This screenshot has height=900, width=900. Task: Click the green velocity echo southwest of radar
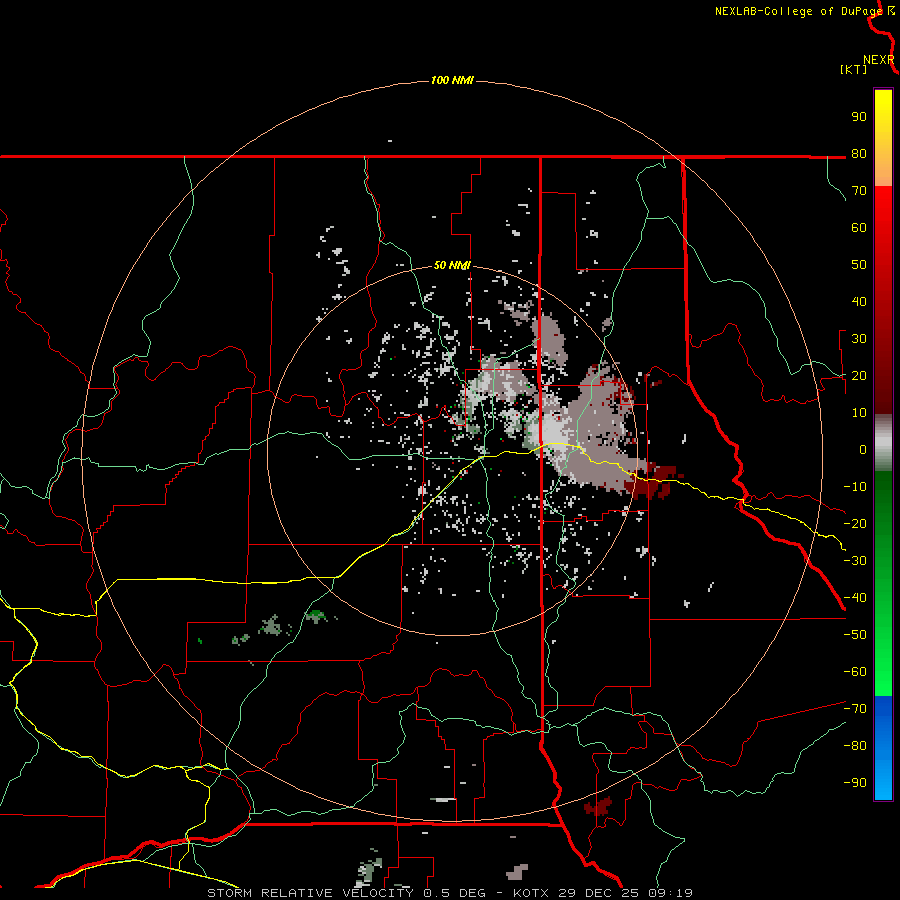point(316,617)
